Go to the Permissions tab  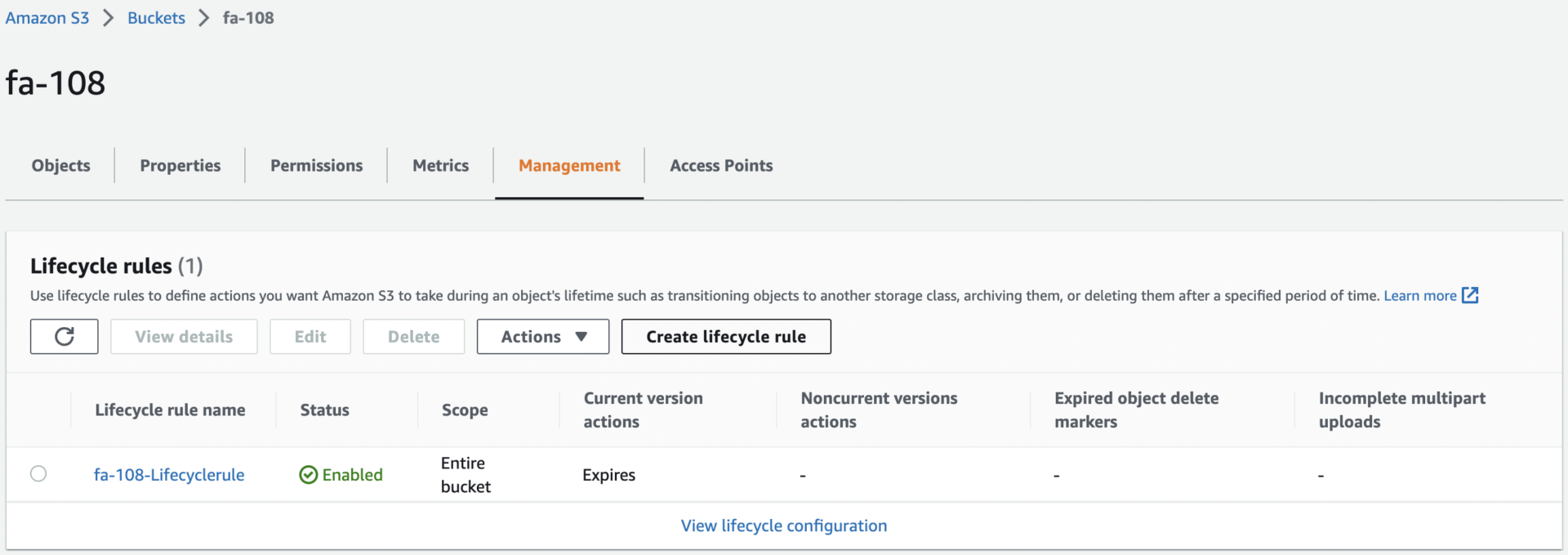pyautogui.click(x=316, y=166)
